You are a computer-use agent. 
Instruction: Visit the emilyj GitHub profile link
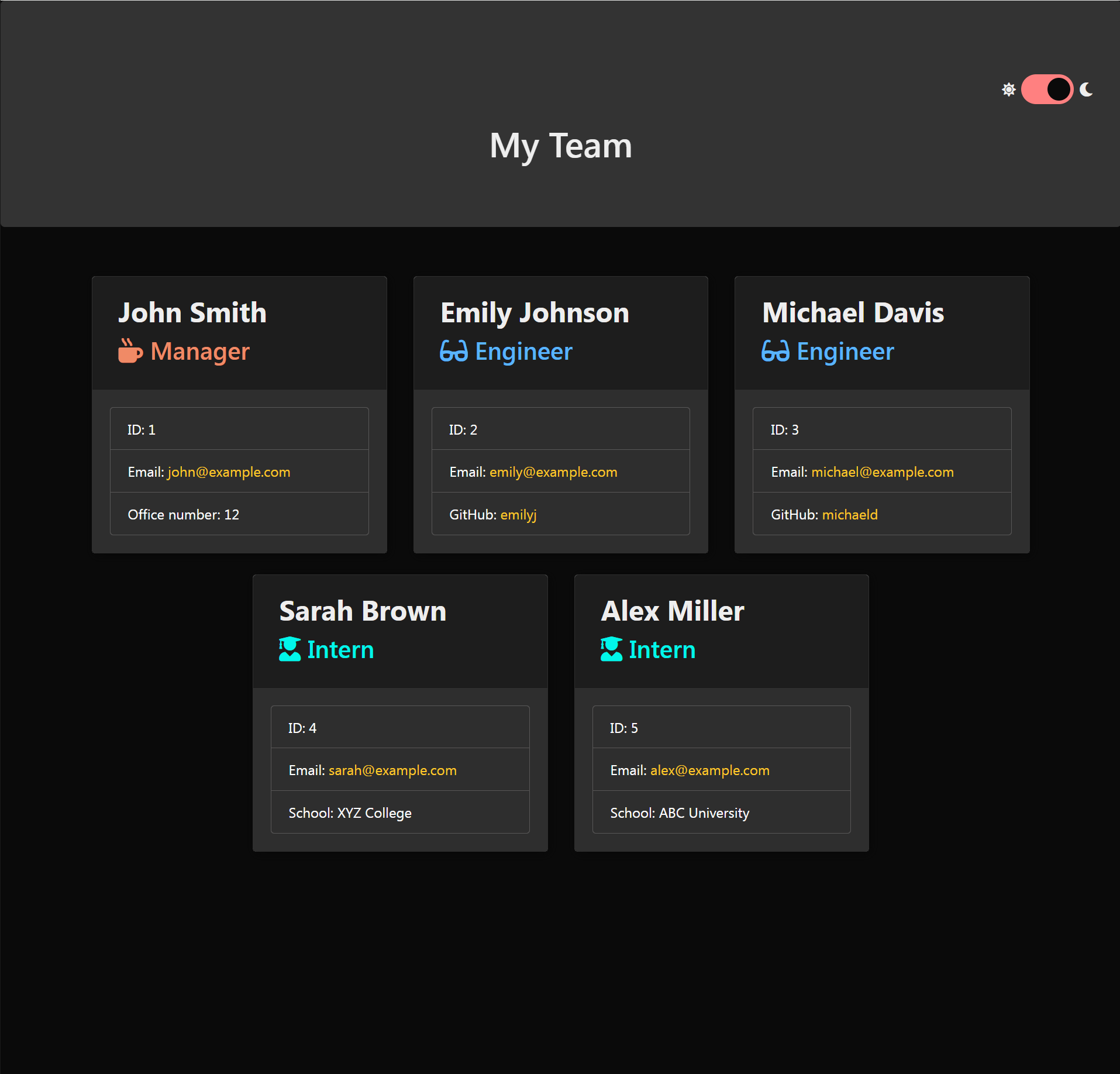tap(518, 515)
